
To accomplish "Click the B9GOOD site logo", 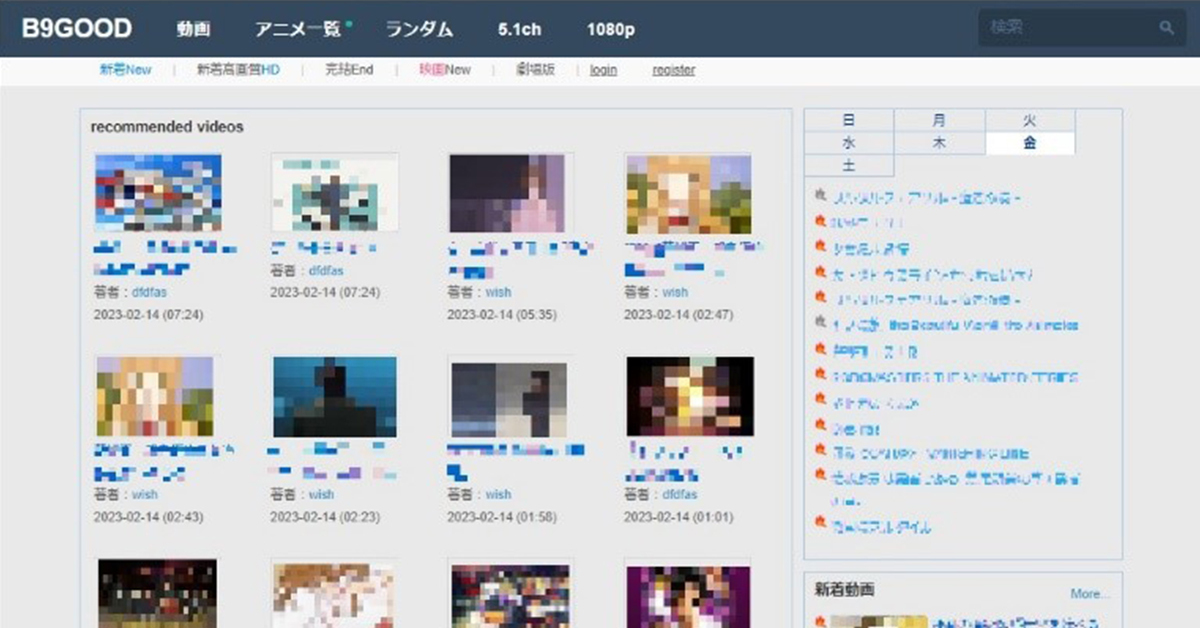I will pos(77,29).
